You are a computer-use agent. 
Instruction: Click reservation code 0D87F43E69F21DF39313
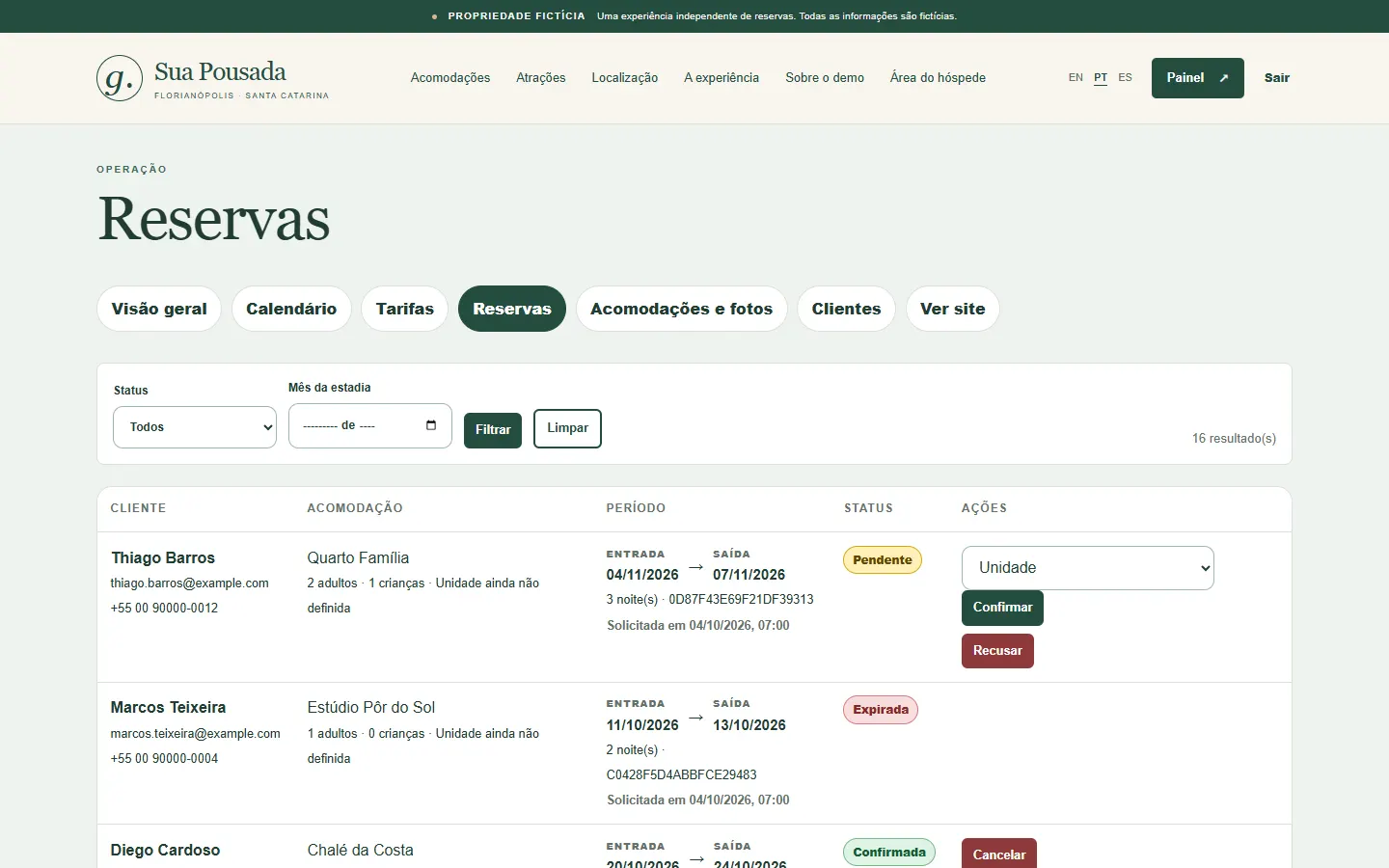click(x=741, y=600)
